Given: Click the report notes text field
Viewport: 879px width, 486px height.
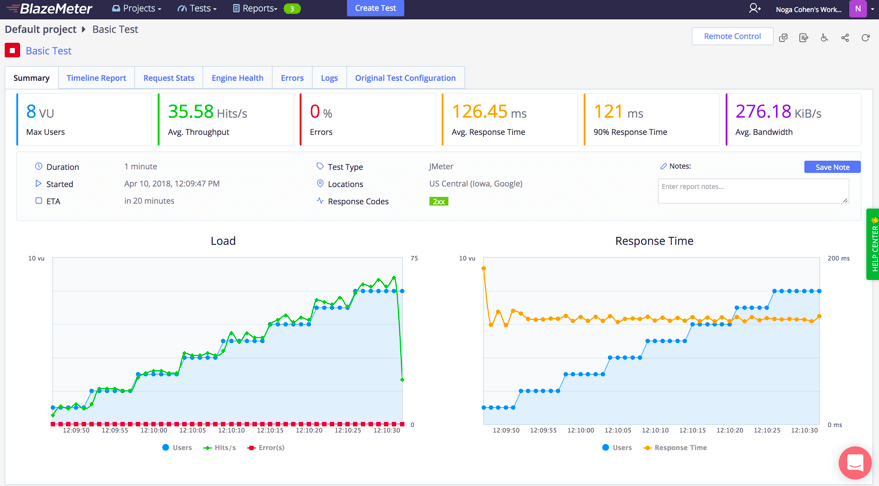Looking at the screenshot, I should [752, 190].
